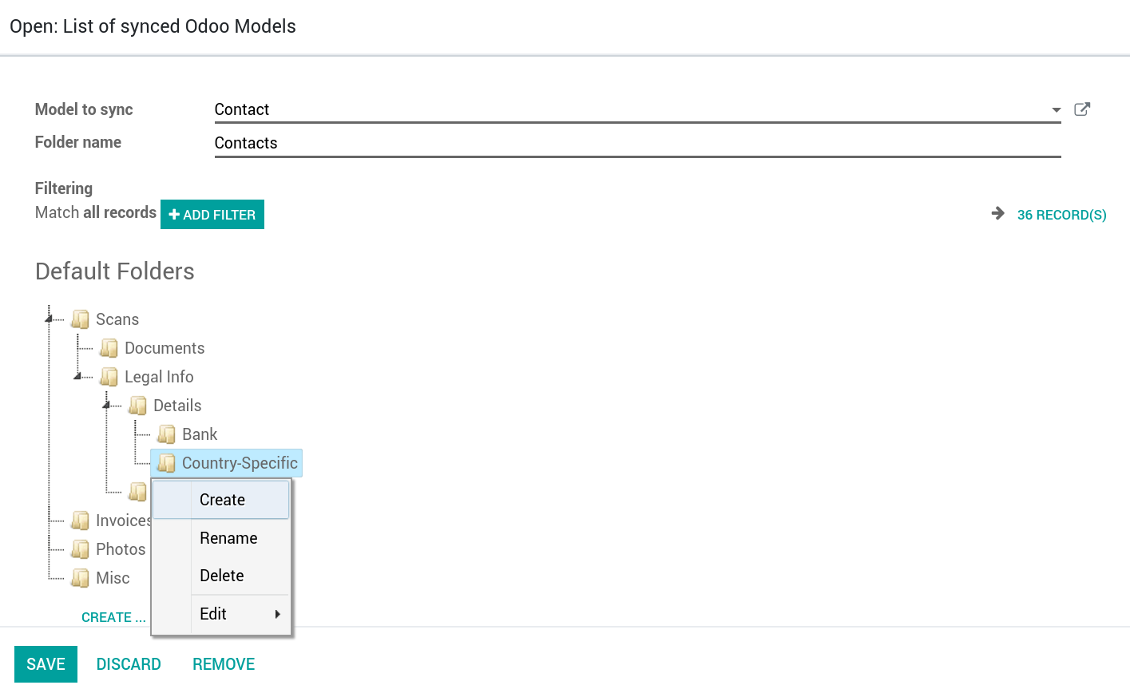
Task: Expand the Edit submenu
Action: point(240,614)
